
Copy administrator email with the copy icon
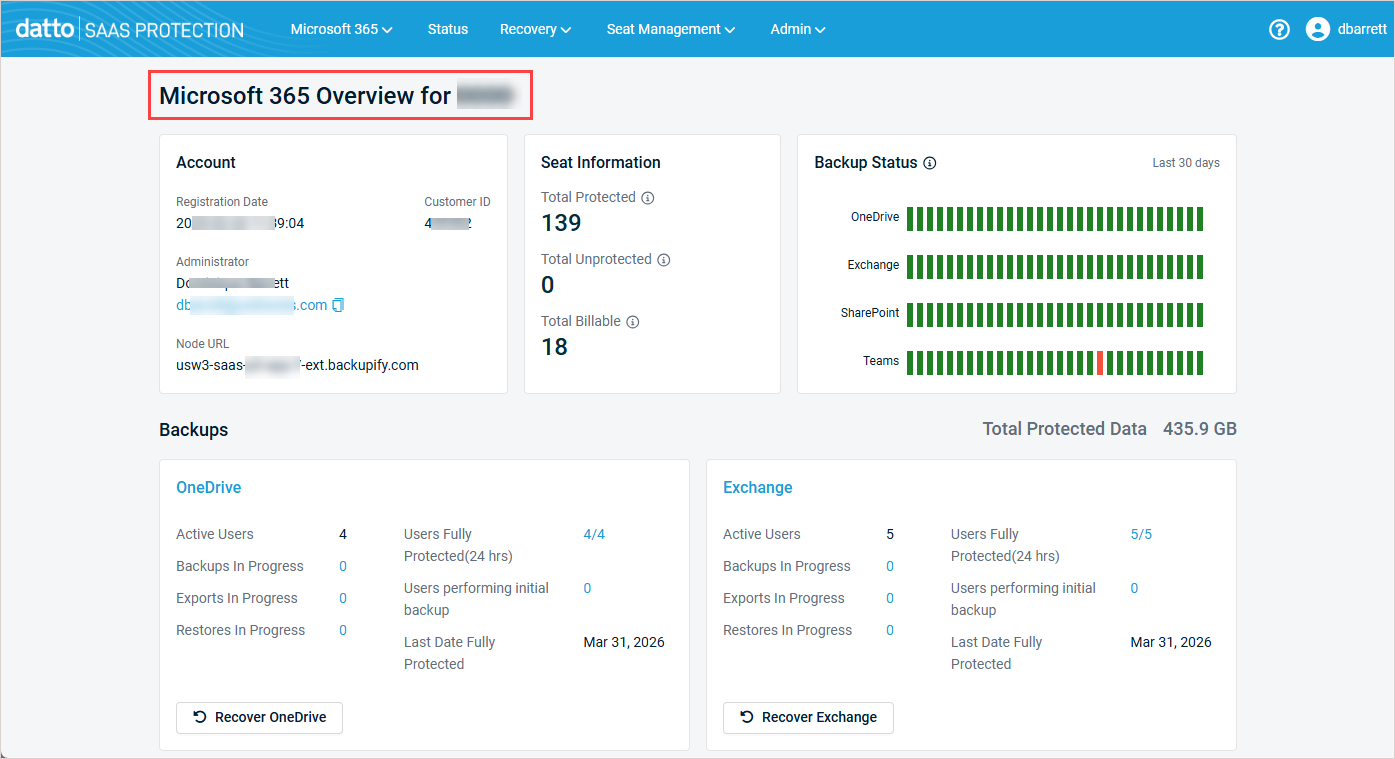[338, 305]
